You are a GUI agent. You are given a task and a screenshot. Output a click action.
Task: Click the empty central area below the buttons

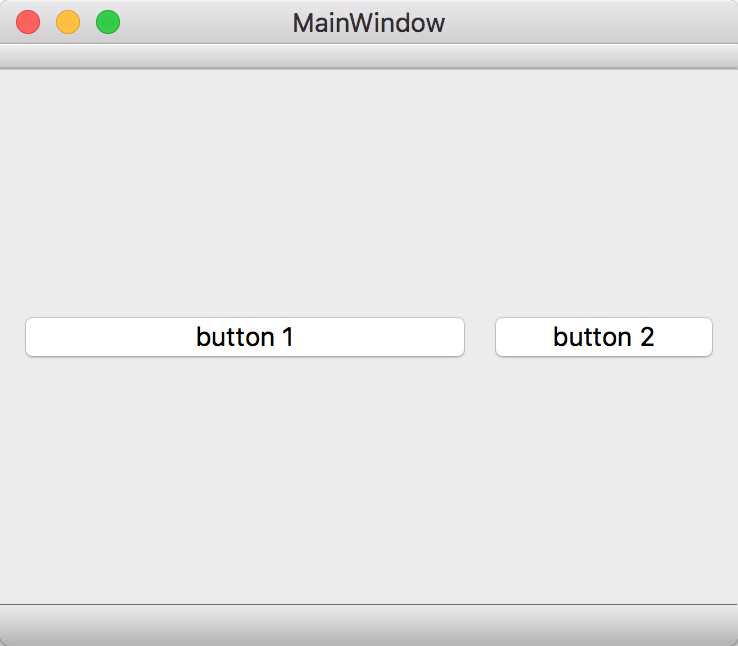(x=369, y=480)
